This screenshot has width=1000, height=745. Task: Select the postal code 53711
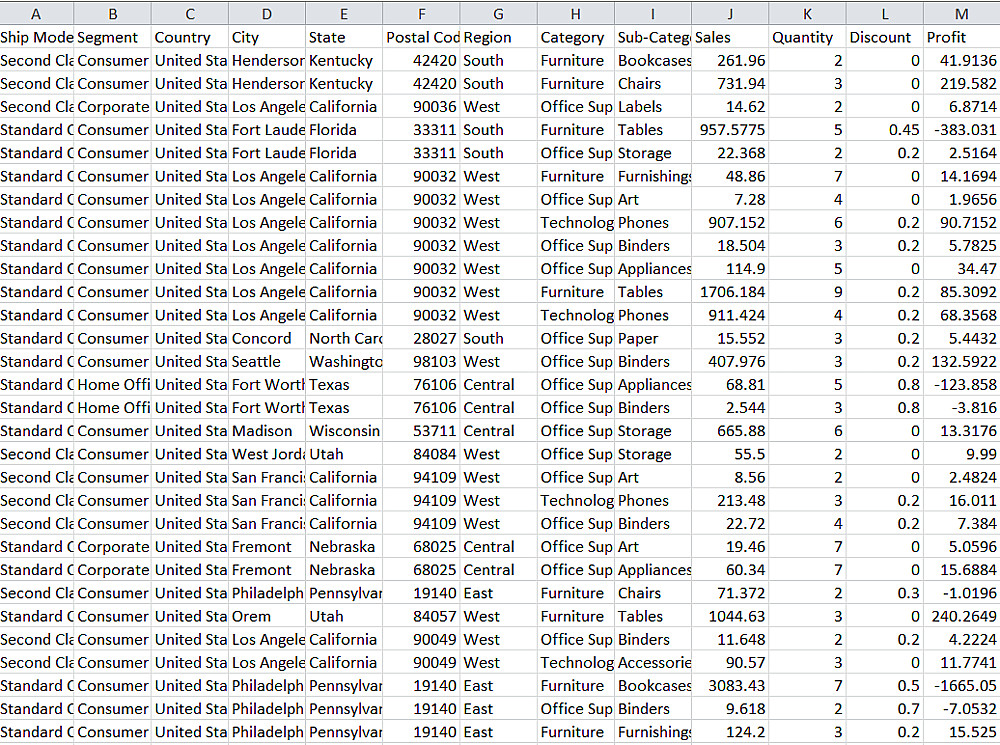point(422,431)
